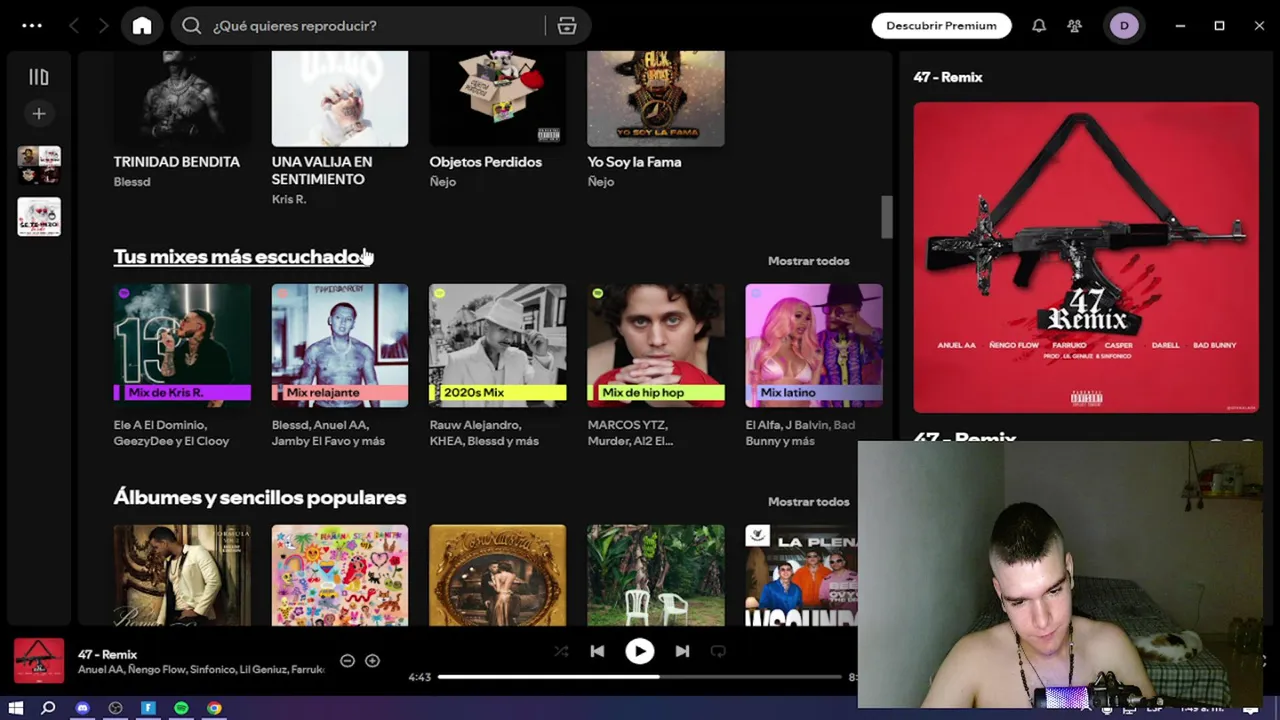Open OBS Studio from taskbar
The image size is (1280, 720).
point(115,708)
